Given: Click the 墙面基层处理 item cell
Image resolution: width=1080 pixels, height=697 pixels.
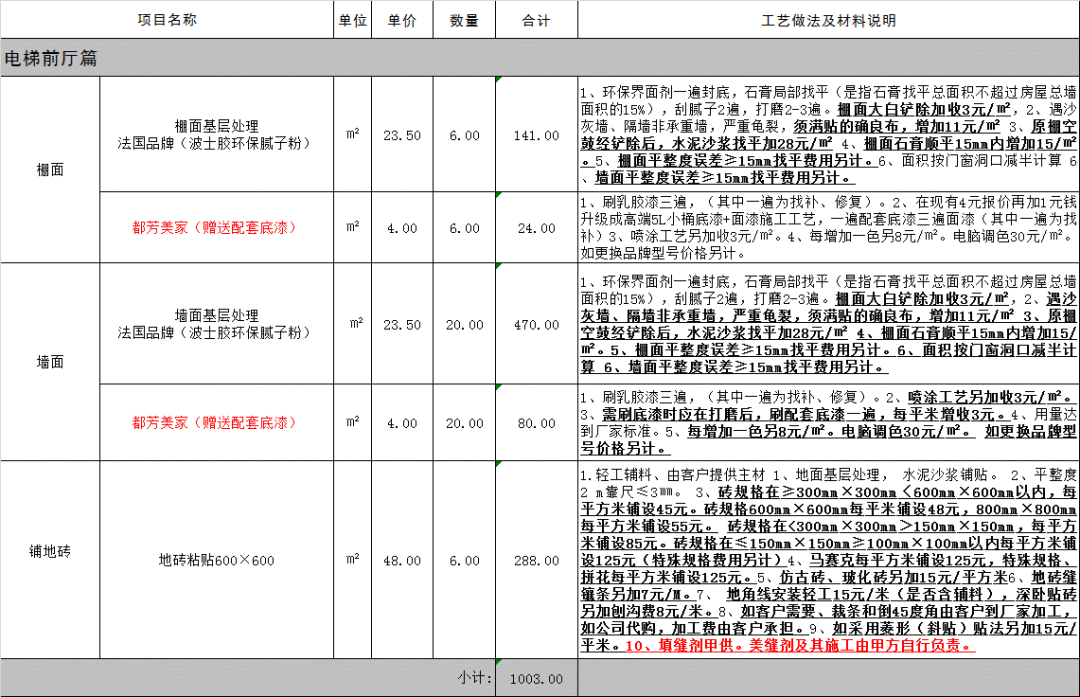Looking at the screenshot, I should click(x=217, y=324).
